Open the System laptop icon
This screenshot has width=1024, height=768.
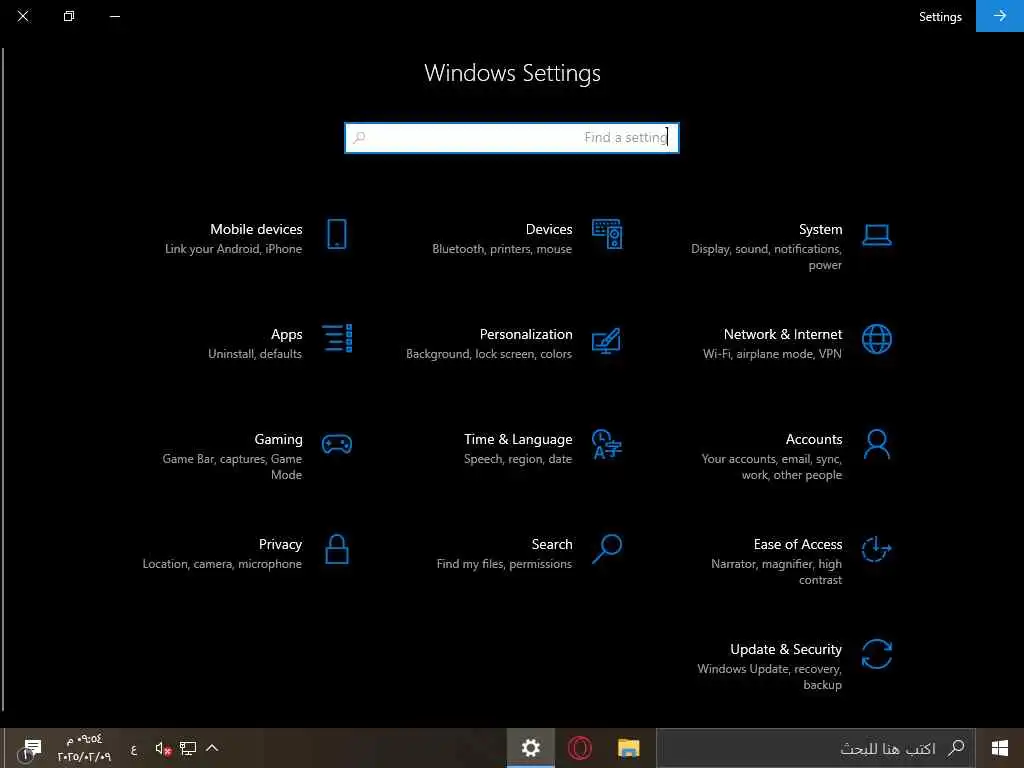pyautogui.click(x=876, y=234)
